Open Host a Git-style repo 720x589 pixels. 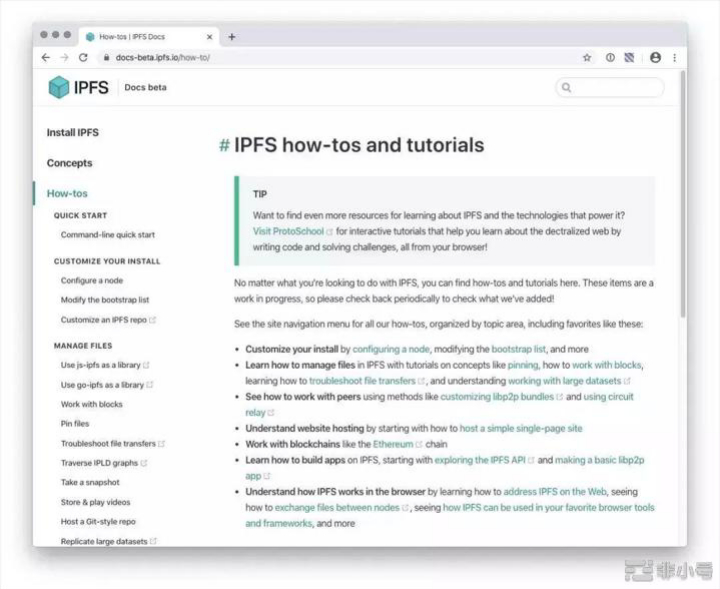(98, 522)
